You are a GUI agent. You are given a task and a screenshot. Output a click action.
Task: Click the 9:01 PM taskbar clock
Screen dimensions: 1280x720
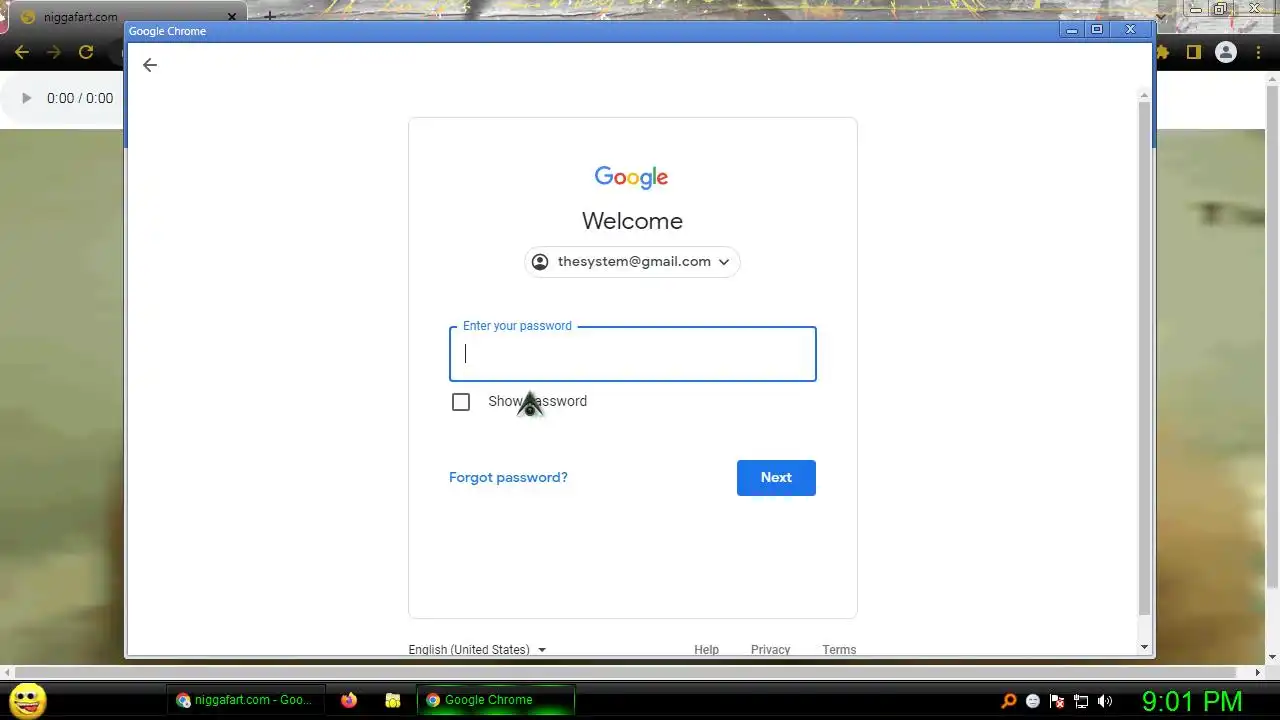tap(1192, 701)
